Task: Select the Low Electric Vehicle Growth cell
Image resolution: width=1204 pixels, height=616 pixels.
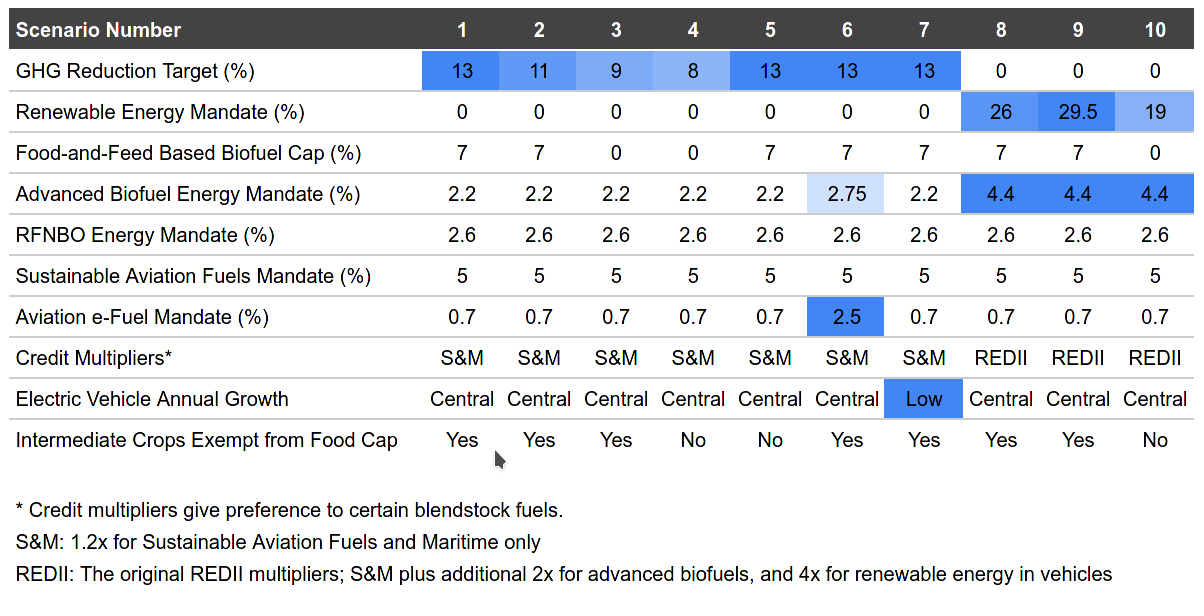Action: pos(923,399)
